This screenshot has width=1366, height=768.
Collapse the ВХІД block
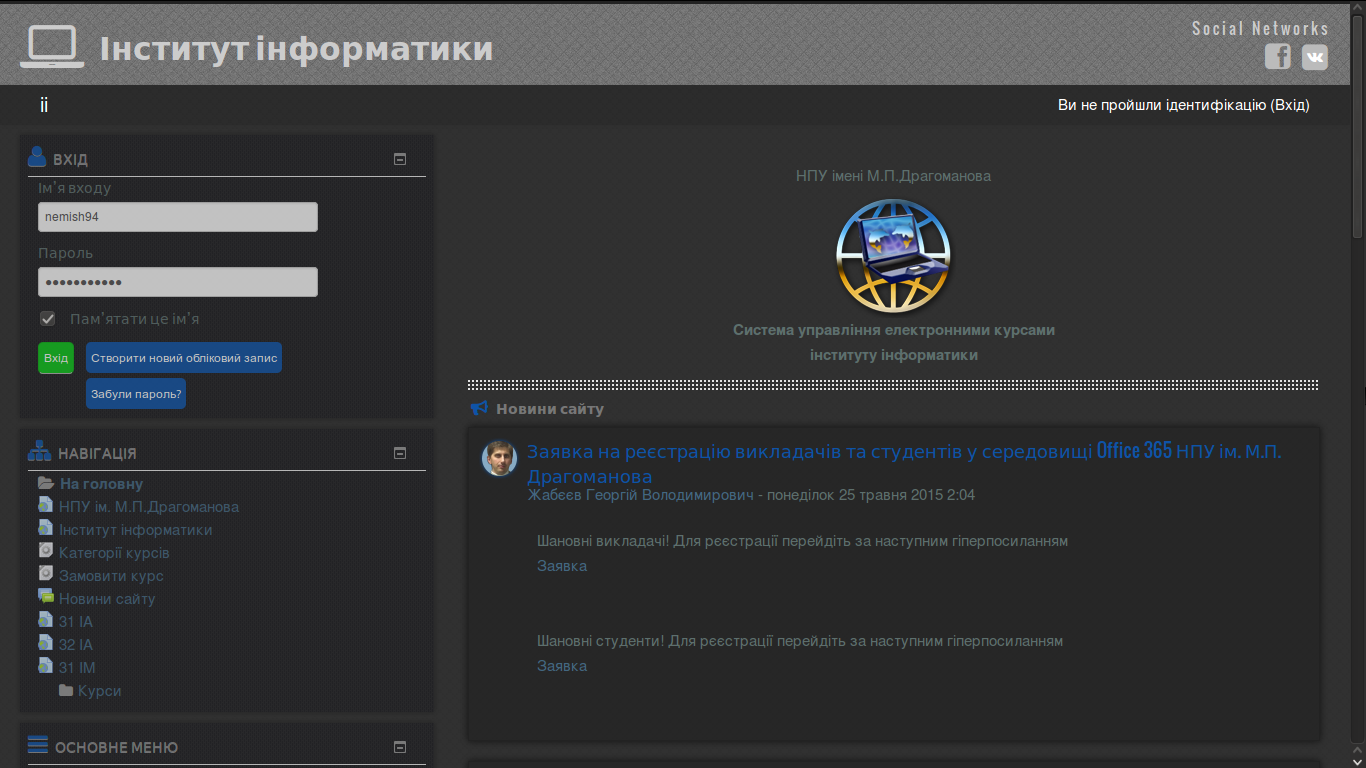[400, 157]
